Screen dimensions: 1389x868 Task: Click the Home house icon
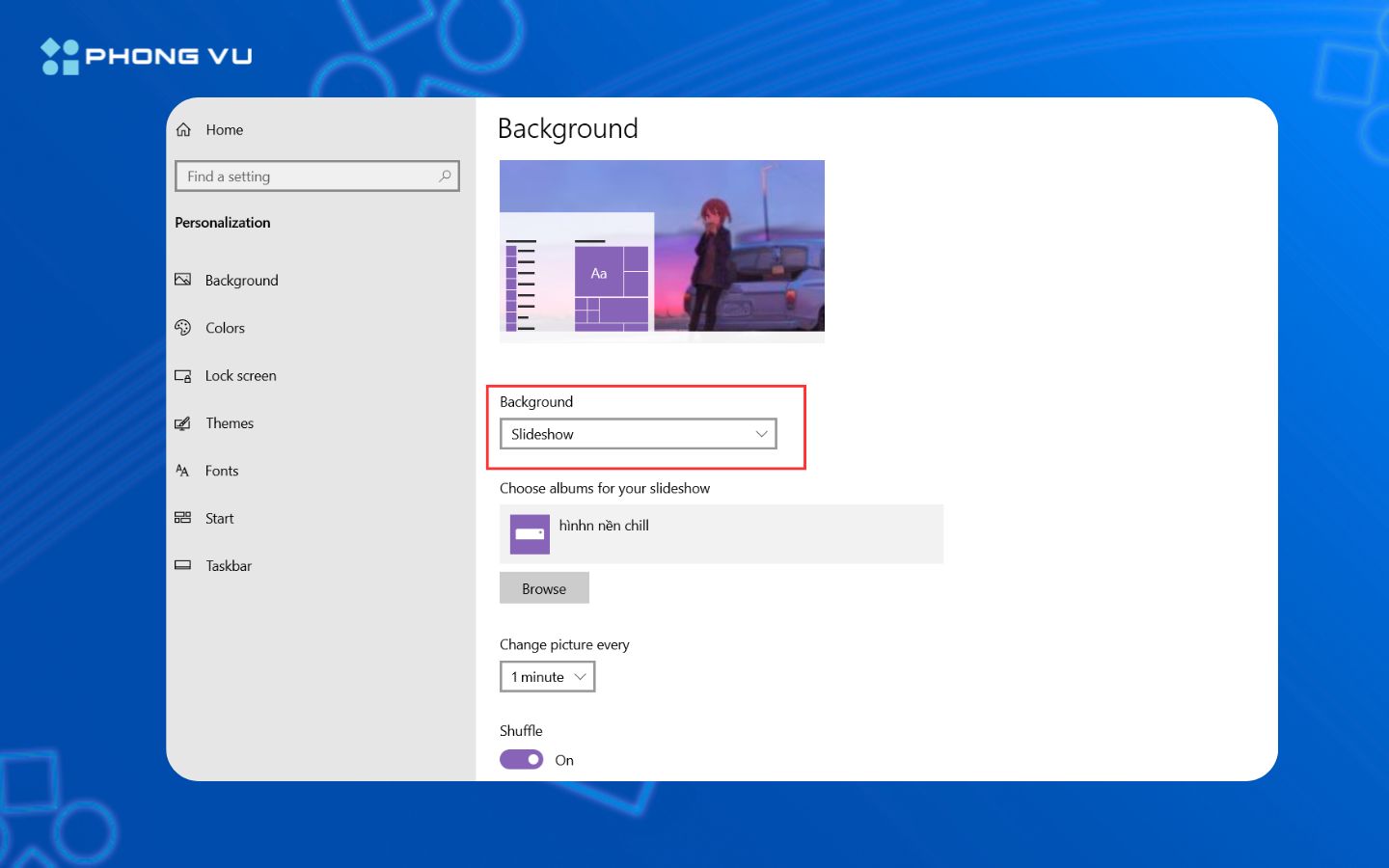point(183,129)
